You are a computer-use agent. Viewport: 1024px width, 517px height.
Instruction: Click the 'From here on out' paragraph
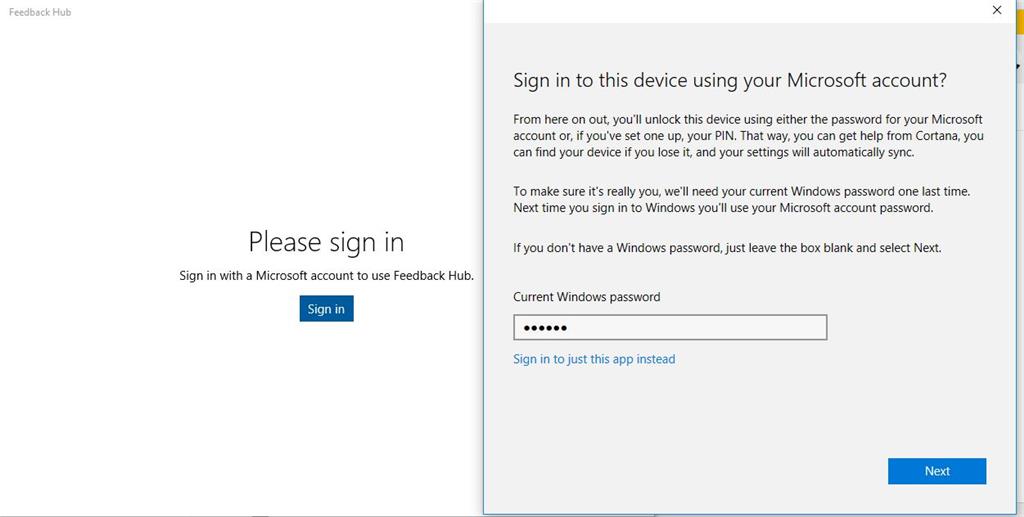coord(748,136)
